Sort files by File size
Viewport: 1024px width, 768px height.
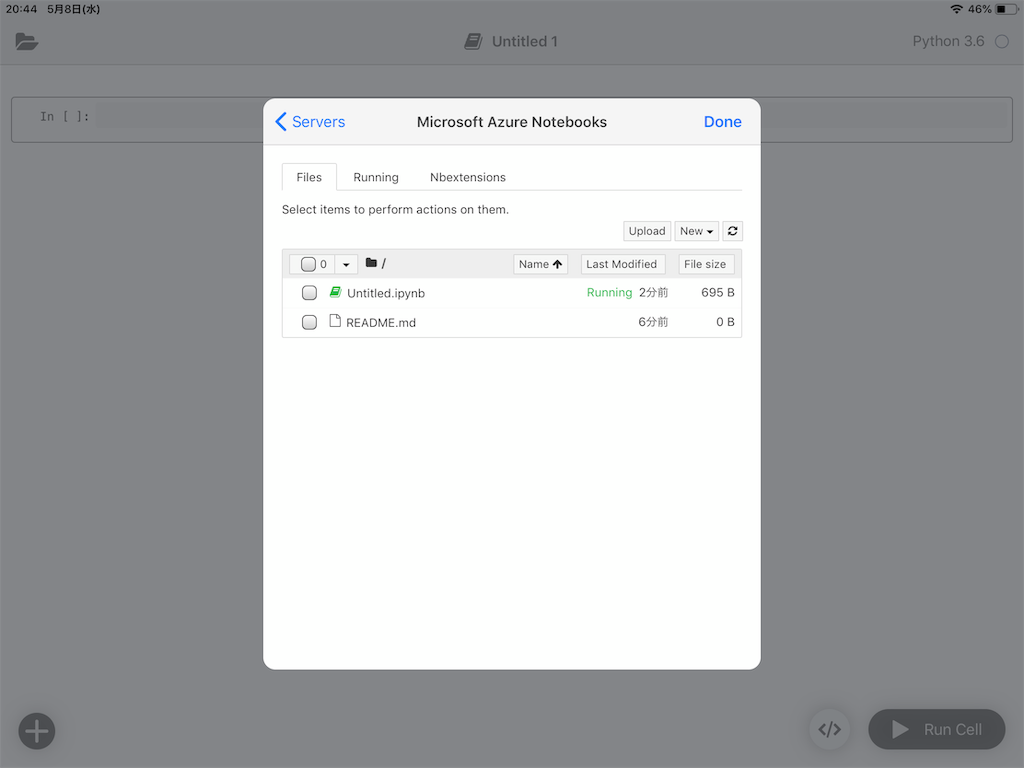(x=705, y=264)
